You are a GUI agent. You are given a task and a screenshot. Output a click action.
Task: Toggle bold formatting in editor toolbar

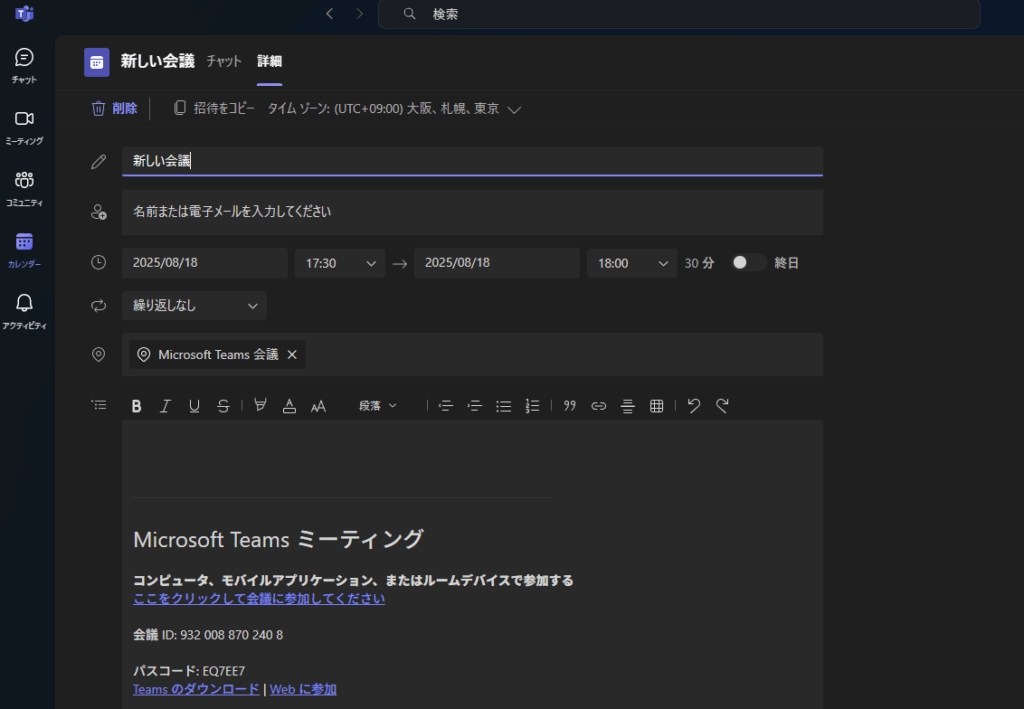(x=137, y=406)
